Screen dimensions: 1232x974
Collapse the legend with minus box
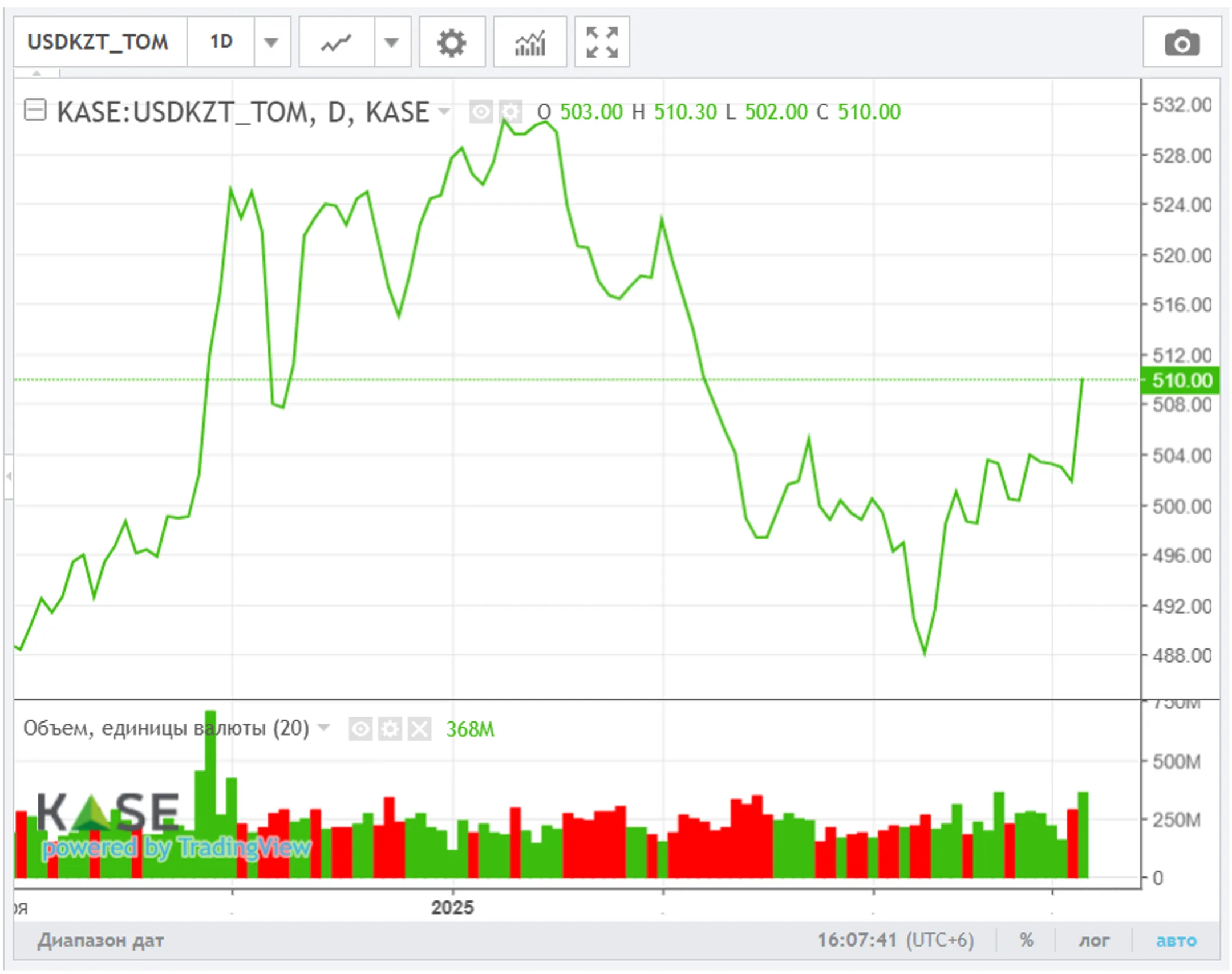[x=35, y=110]
